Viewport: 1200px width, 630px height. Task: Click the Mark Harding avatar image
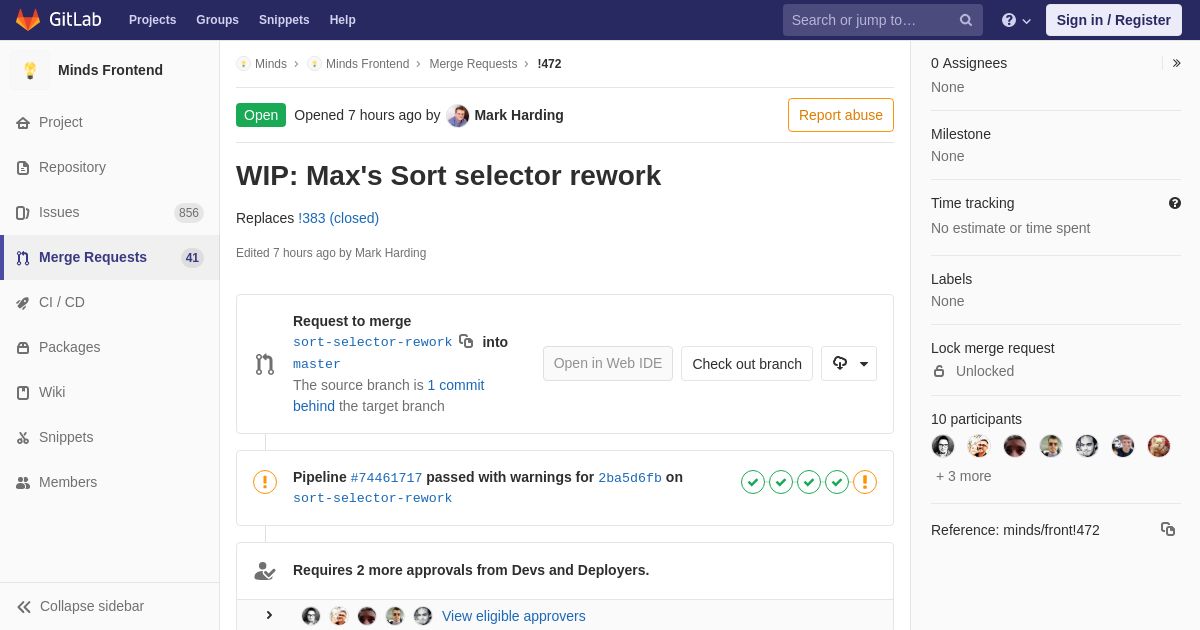458,115
